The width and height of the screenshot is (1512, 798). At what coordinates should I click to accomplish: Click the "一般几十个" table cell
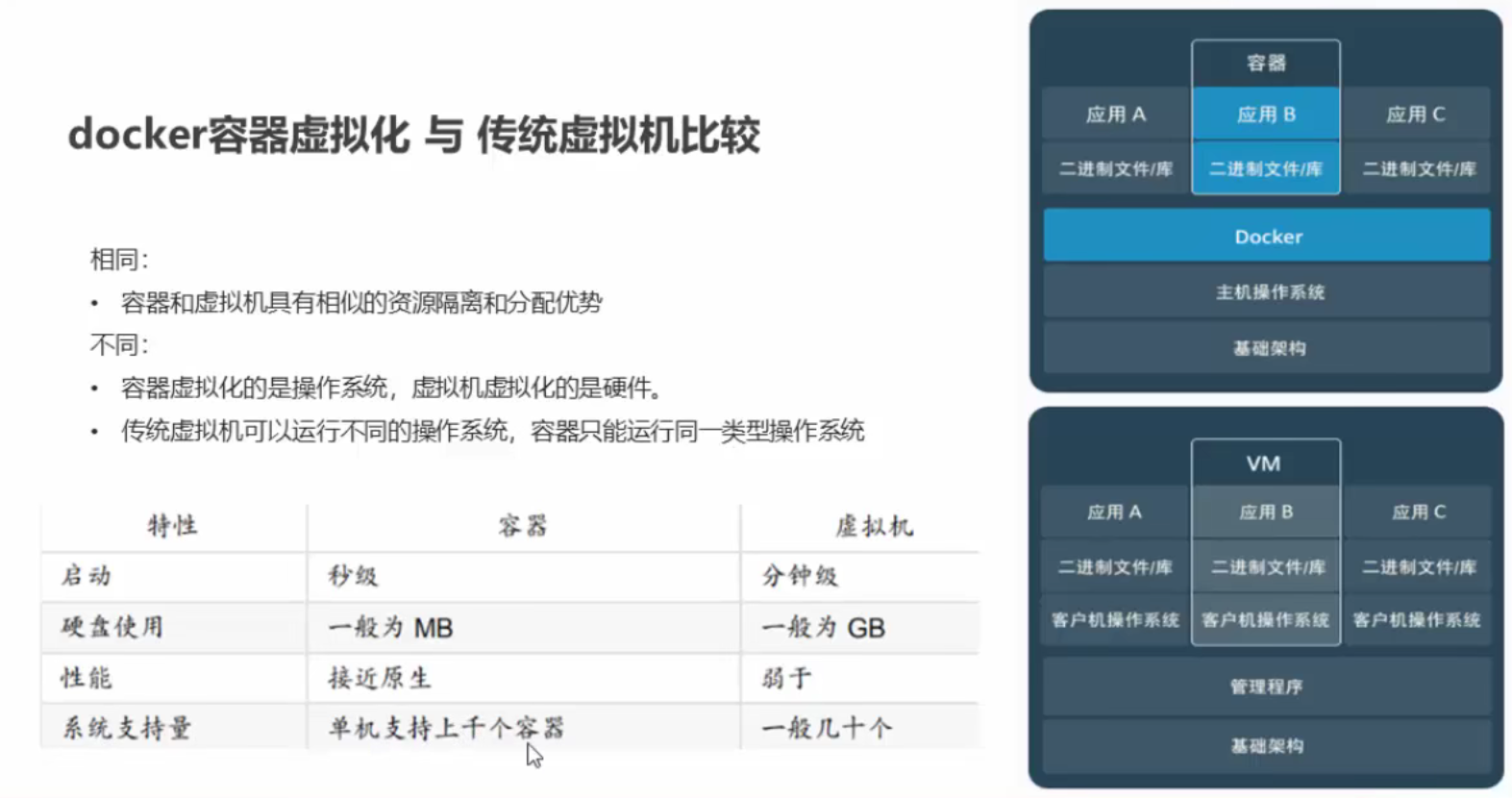point(827,728)
